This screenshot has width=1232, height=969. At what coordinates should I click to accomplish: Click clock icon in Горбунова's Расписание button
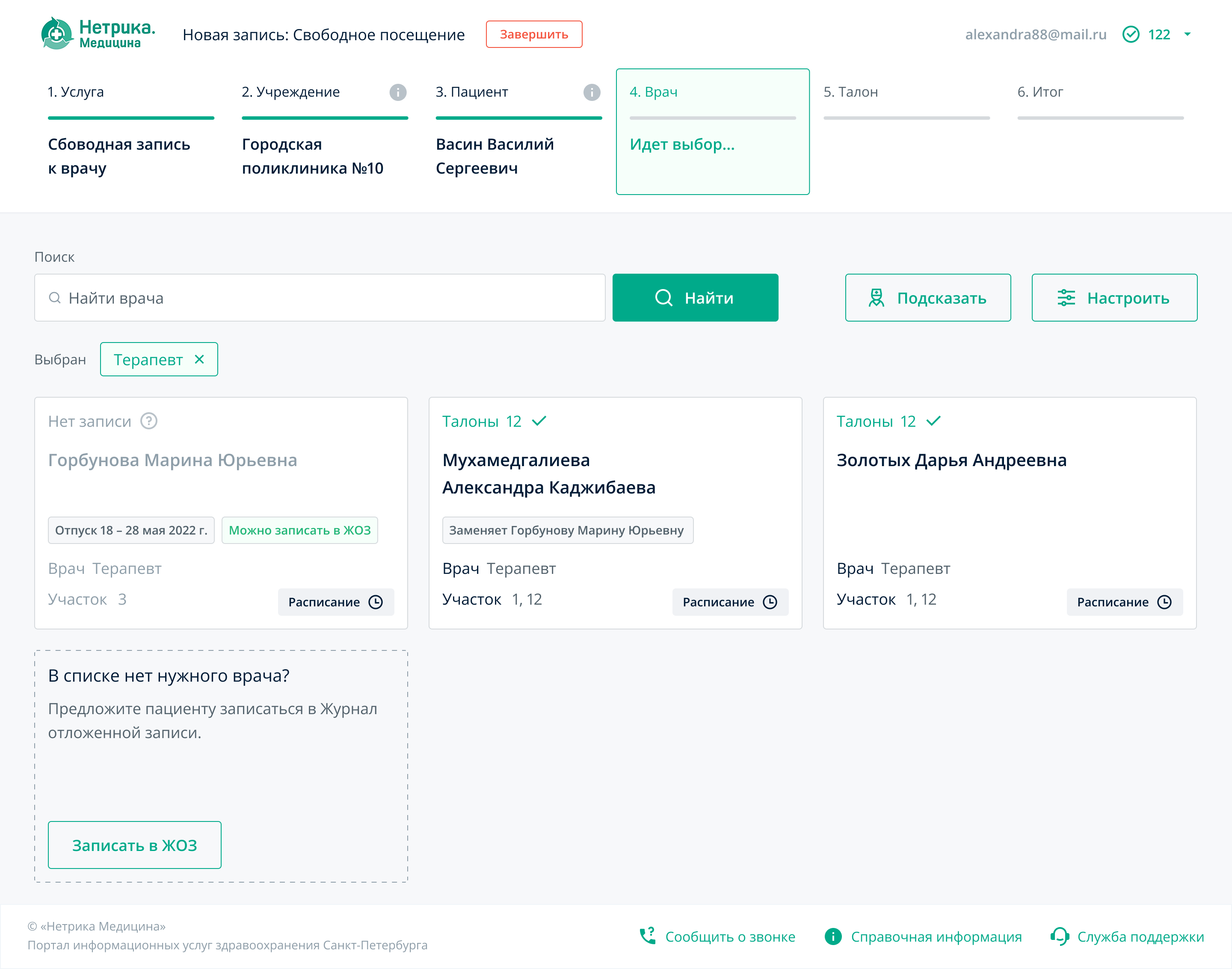[x=376, y=602]
